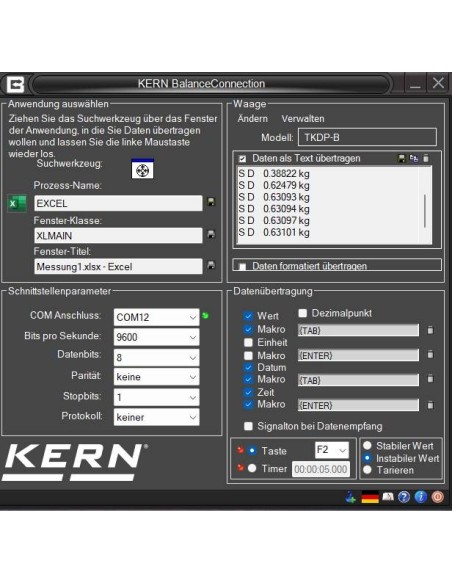This screenshot has width=452, height=584.
Task: Click the Timer interval field 00:00:05.000
Action: tap(321, 469)
